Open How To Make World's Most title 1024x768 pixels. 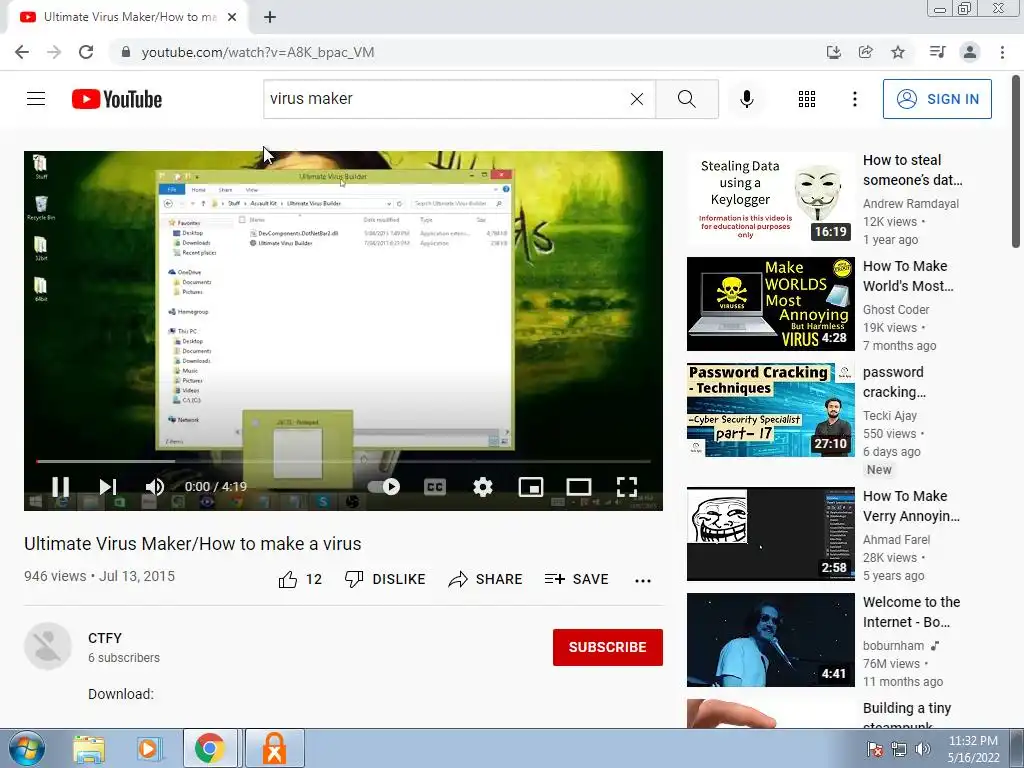908,276
